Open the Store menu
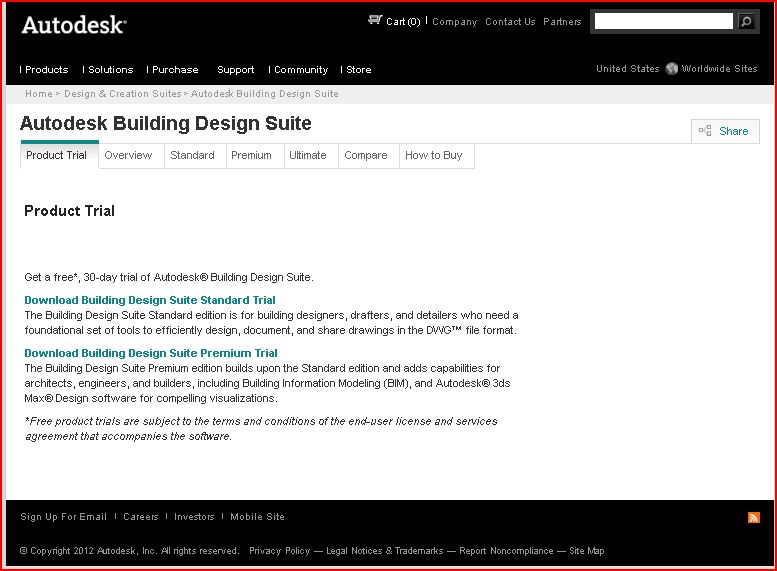The image size is (777, 571). click(x=358, y=70)
